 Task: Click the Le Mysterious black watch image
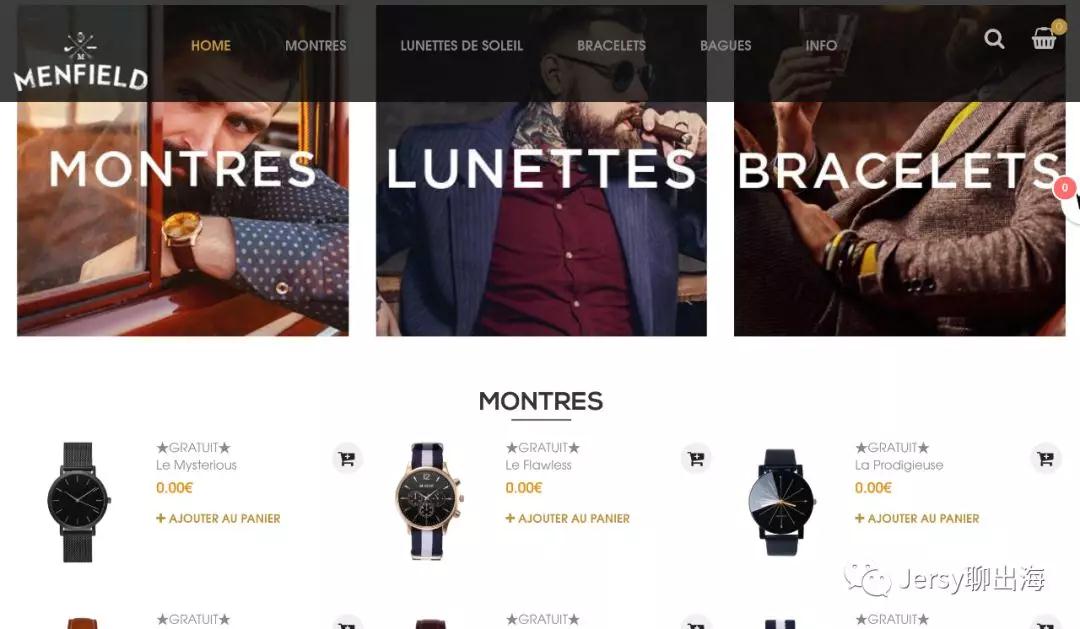79,502
